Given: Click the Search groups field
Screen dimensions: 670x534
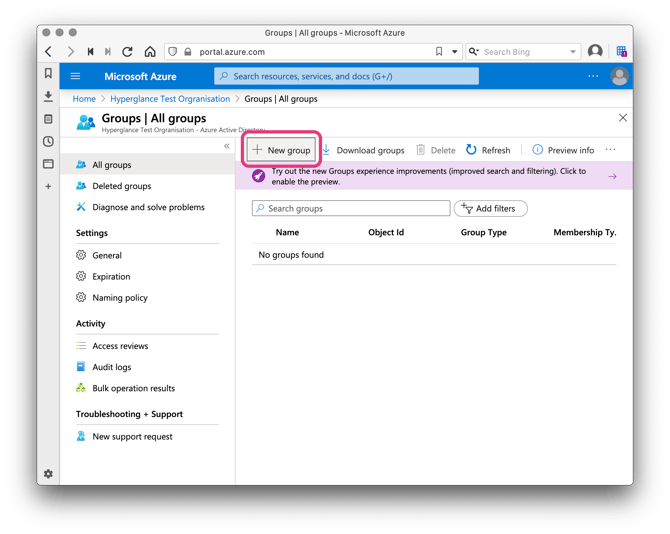Looking at the screenshot, I should point(352,208).
